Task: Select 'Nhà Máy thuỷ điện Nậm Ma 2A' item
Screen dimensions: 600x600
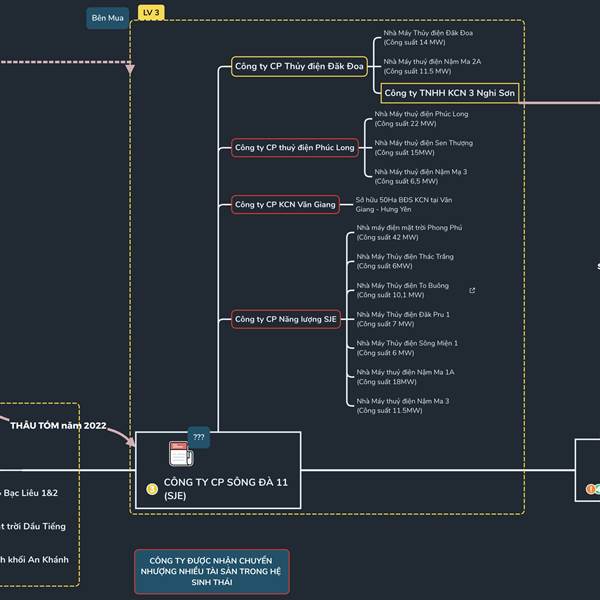Action: click(x=432, y=66)
